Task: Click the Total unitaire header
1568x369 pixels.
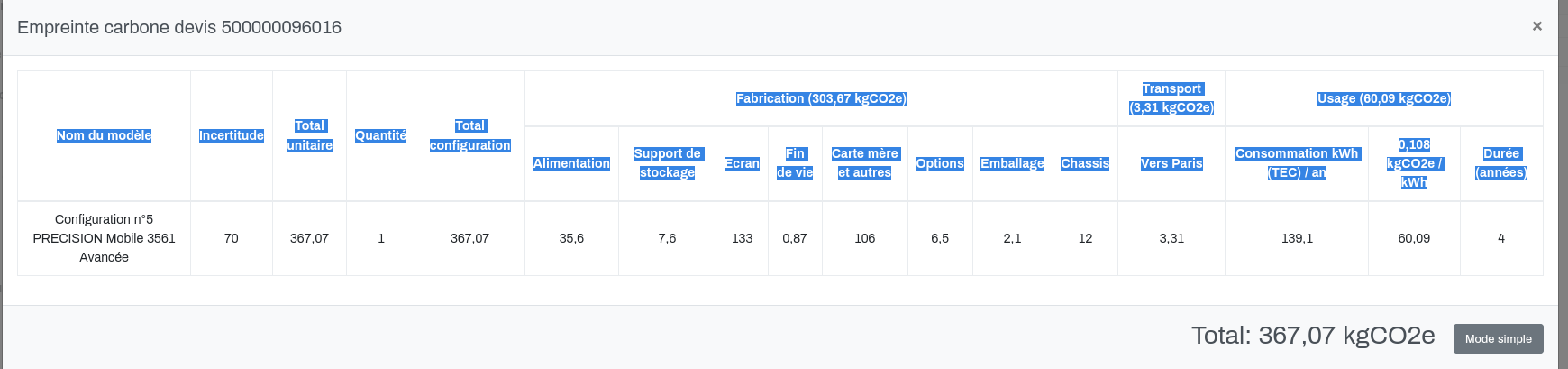Action: coord(309,135)
